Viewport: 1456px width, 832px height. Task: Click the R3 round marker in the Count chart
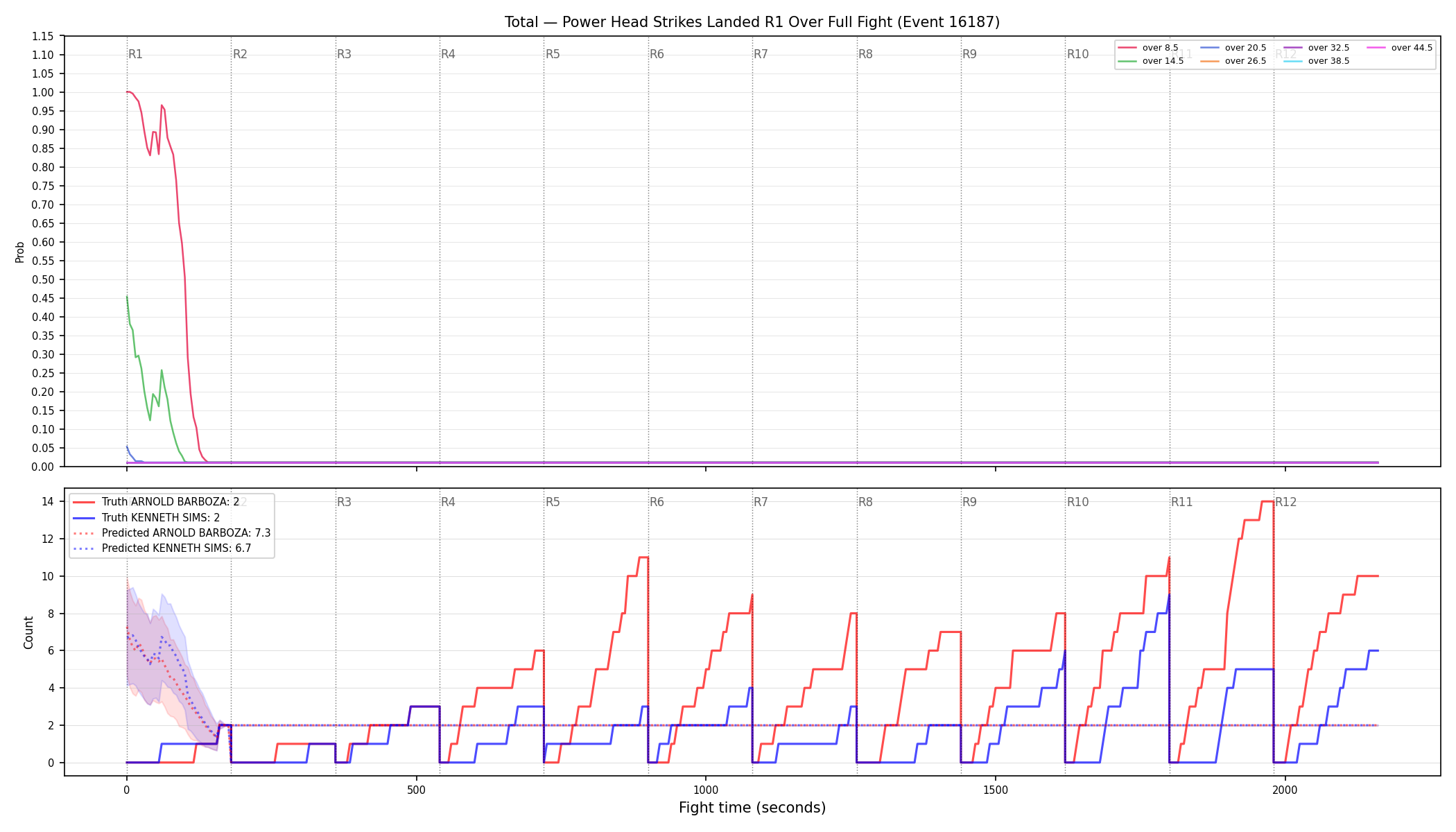pyautogui.click(x=344, y=502)
